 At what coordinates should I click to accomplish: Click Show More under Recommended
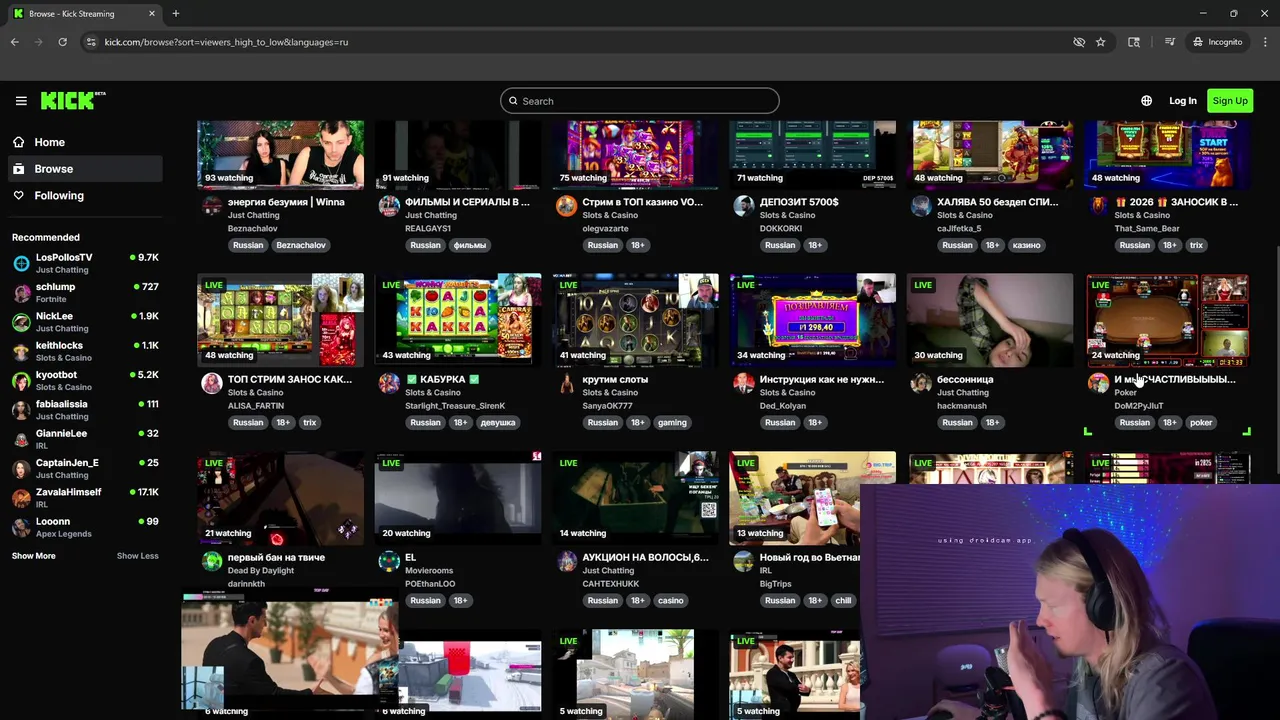point(34,556)
